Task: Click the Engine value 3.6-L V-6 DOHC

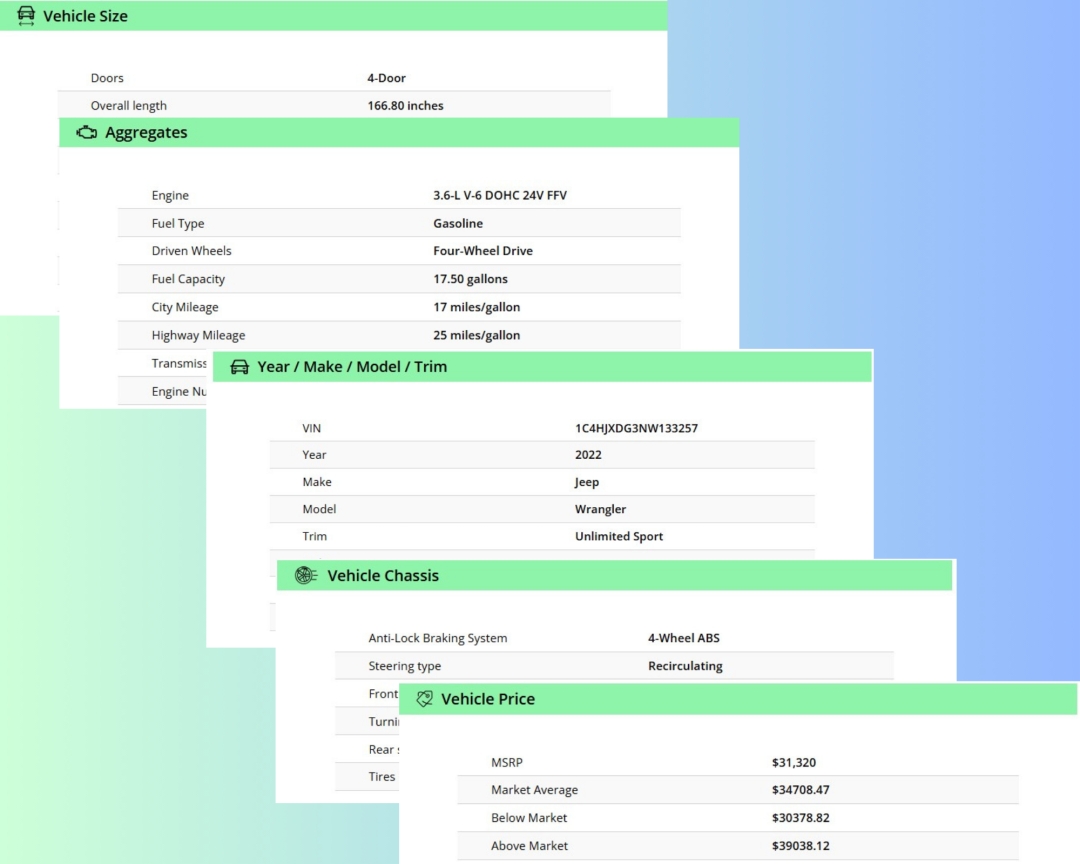Action: 500,196
